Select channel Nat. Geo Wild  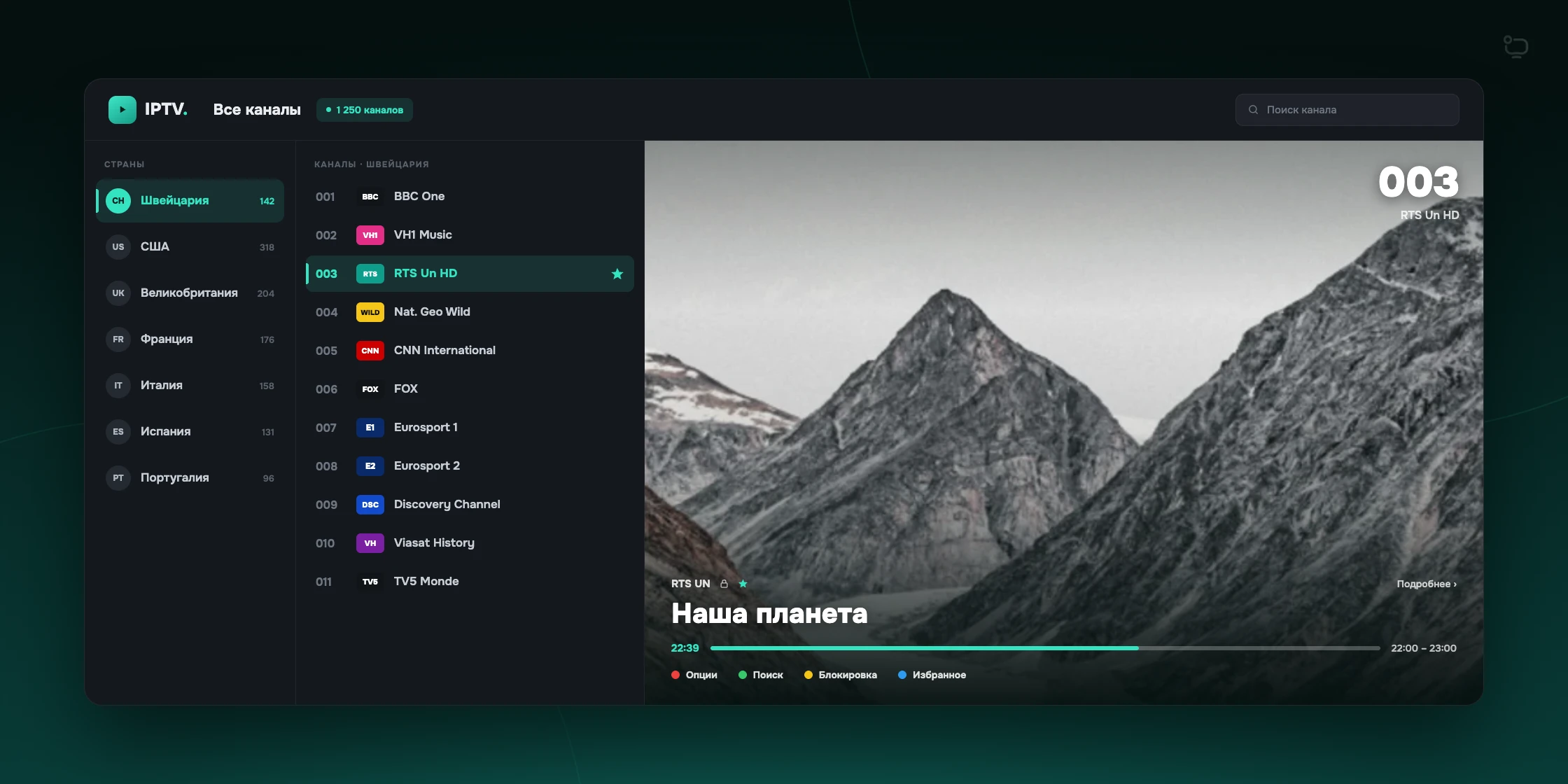coord(470,312)
